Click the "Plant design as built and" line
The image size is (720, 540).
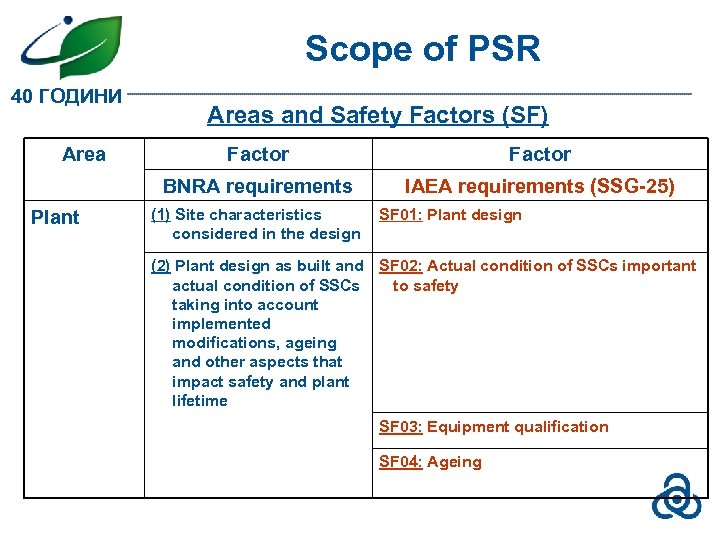[269, 266]
